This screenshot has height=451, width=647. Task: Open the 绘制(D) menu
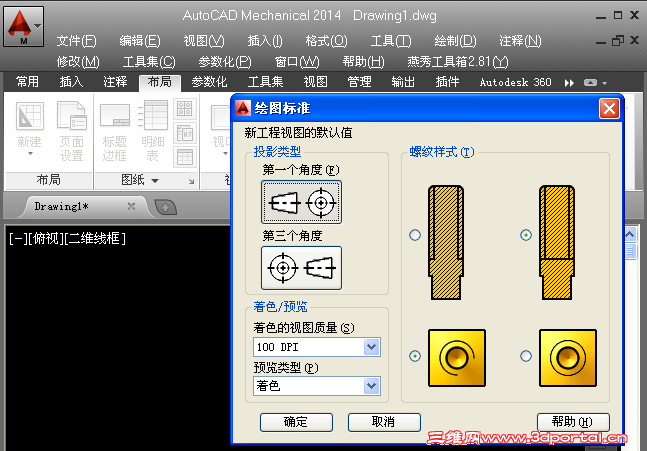click(455, 41)
